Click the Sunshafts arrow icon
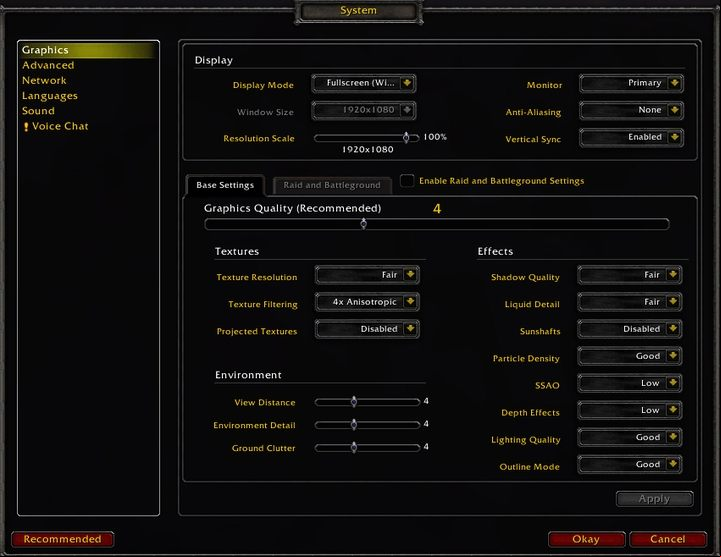 673,329
